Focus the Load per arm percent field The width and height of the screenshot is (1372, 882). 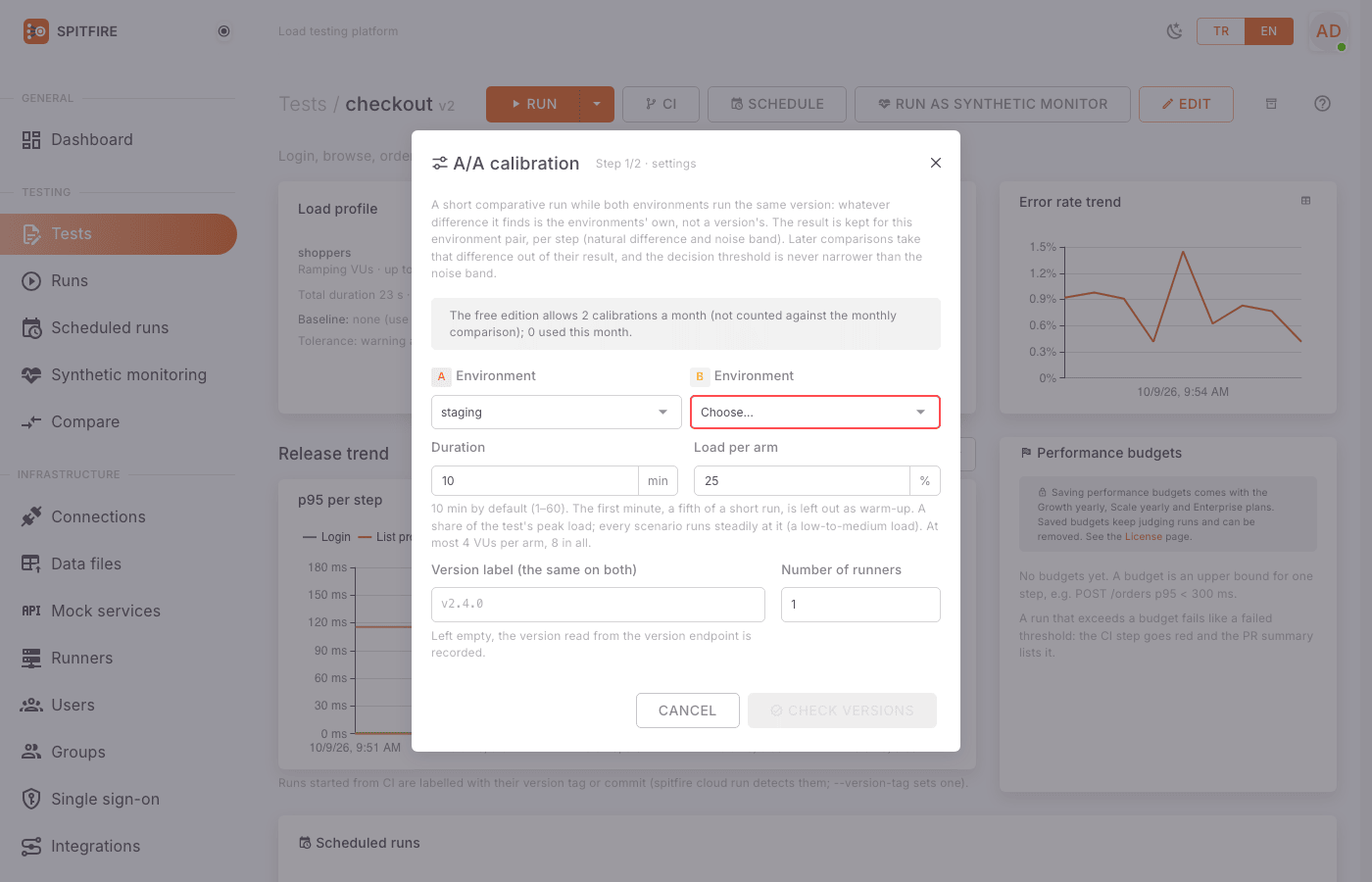click(x=802, y=481)
